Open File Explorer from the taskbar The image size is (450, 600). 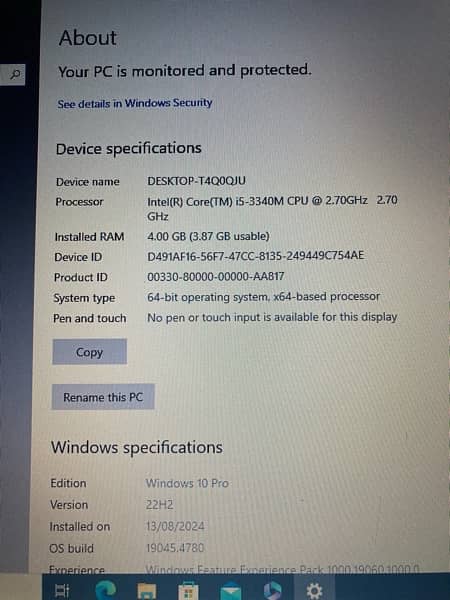pyautogui.click(x=147, y=591)
